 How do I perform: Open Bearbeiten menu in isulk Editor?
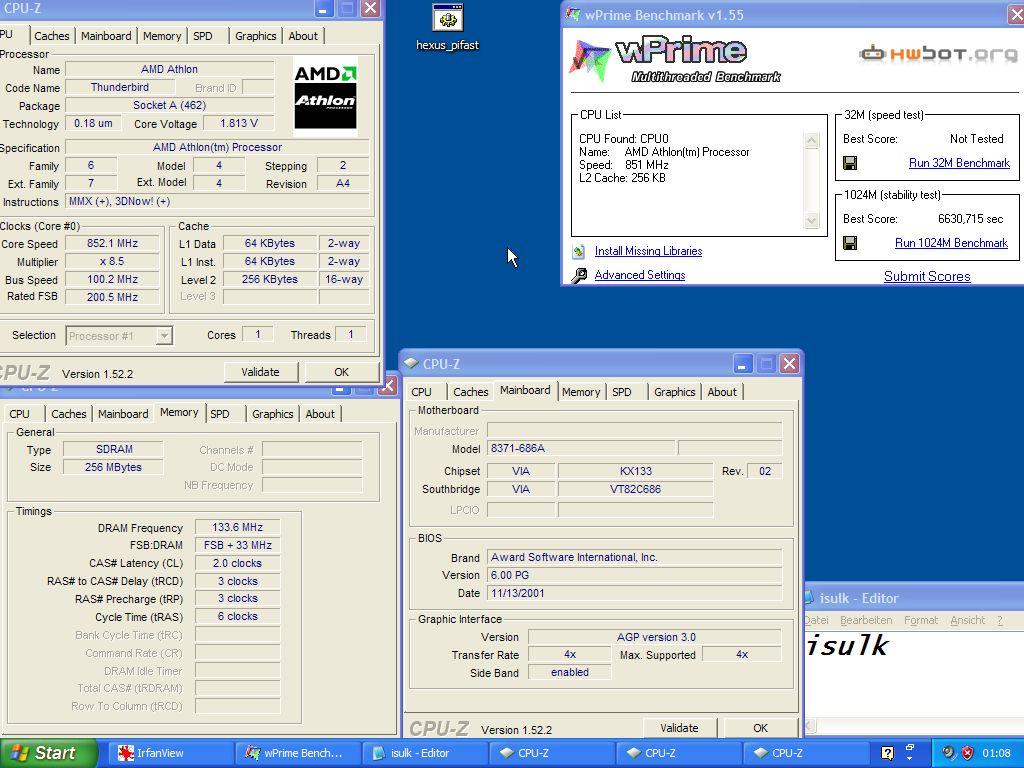[866, 620]
